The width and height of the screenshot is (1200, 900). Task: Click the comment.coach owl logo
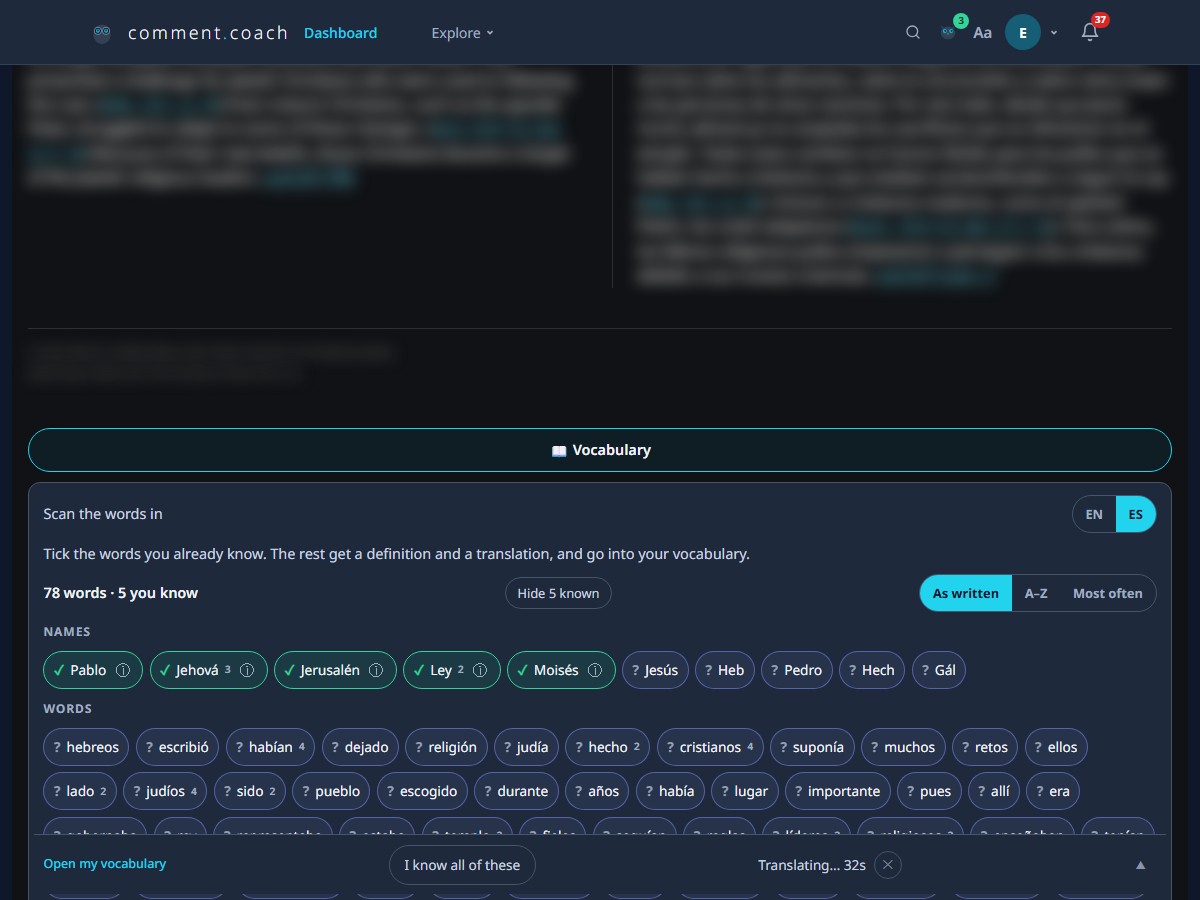[102, 33]
